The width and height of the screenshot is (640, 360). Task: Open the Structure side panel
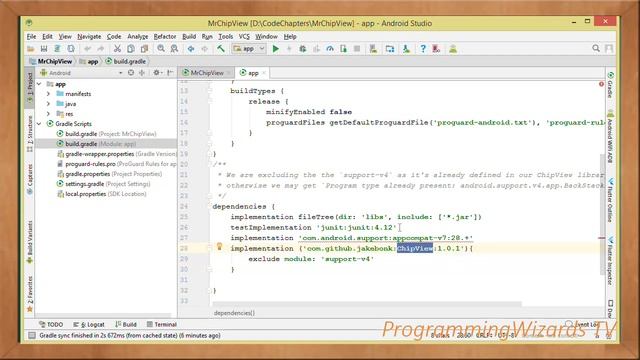[30, 134]
